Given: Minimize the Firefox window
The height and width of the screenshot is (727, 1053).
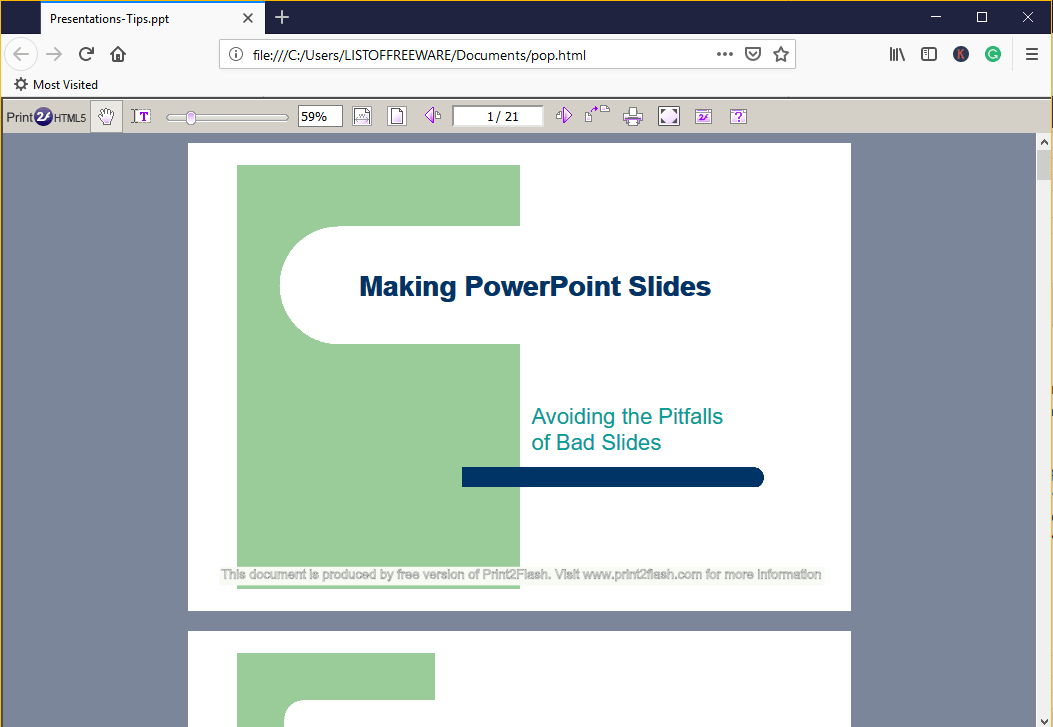Looking at the screenshot, I should point(936,17).
